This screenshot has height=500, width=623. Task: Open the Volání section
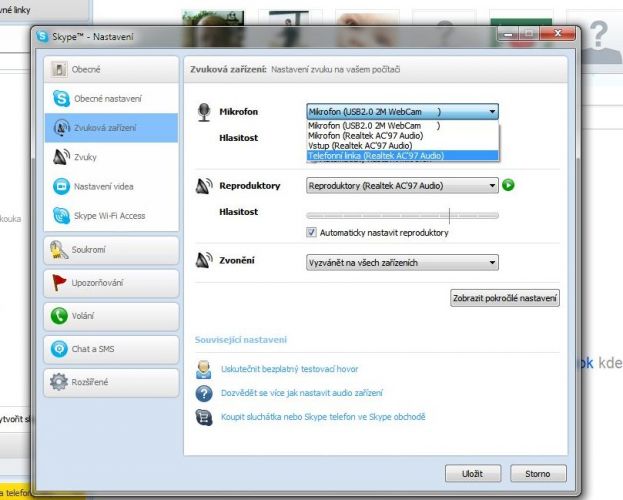point(111,316)
